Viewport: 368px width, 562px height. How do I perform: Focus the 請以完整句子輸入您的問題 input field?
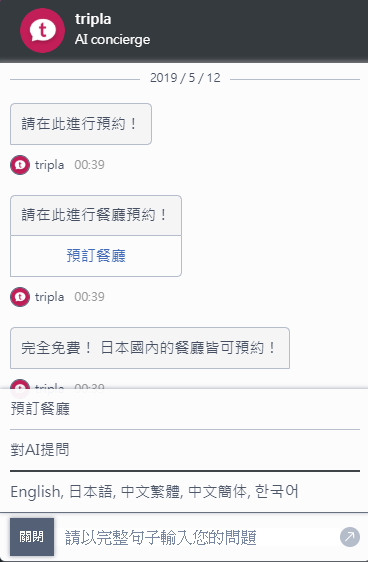tap(197, 537)
